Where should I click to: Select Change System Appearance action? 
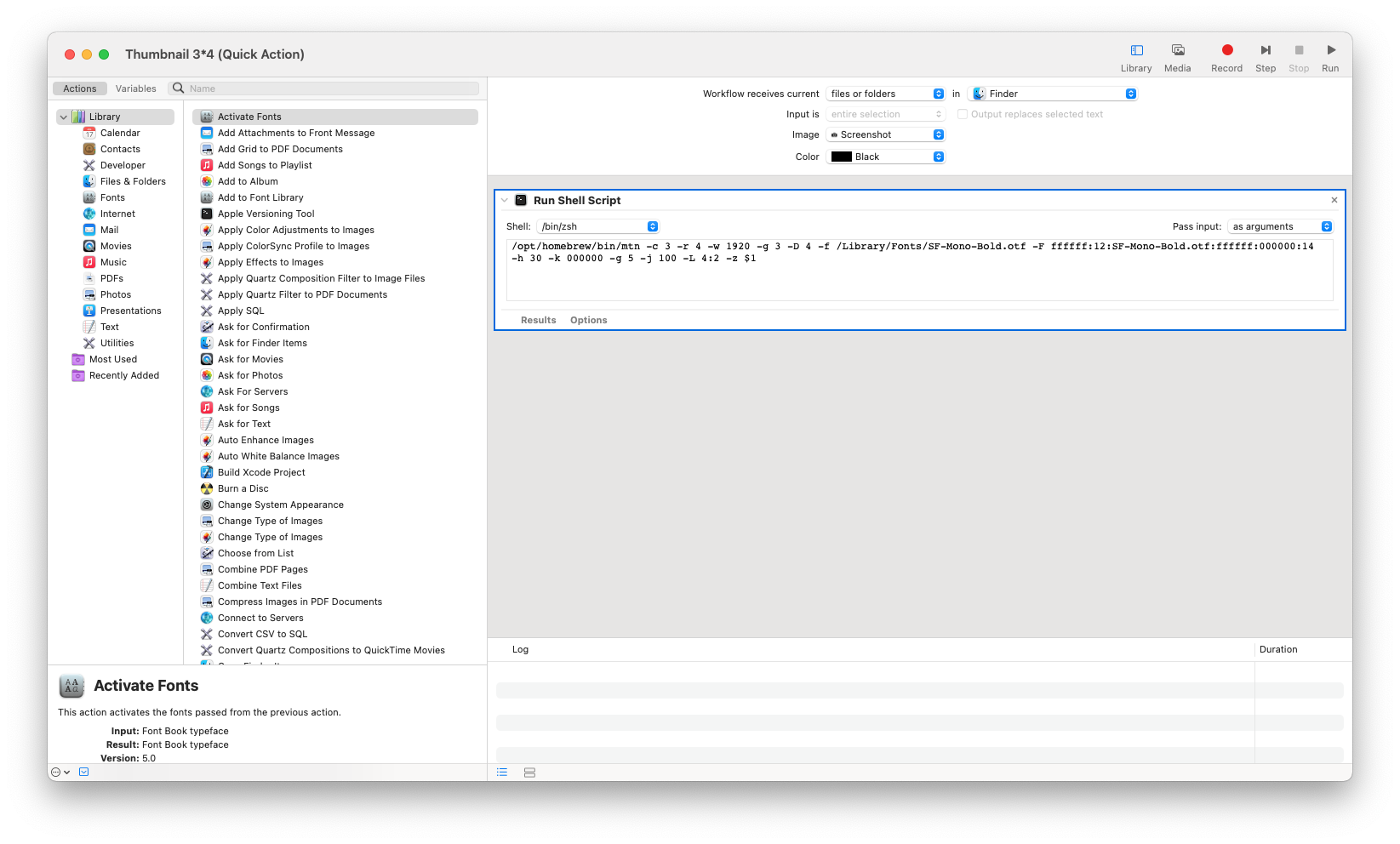(280, 505)
